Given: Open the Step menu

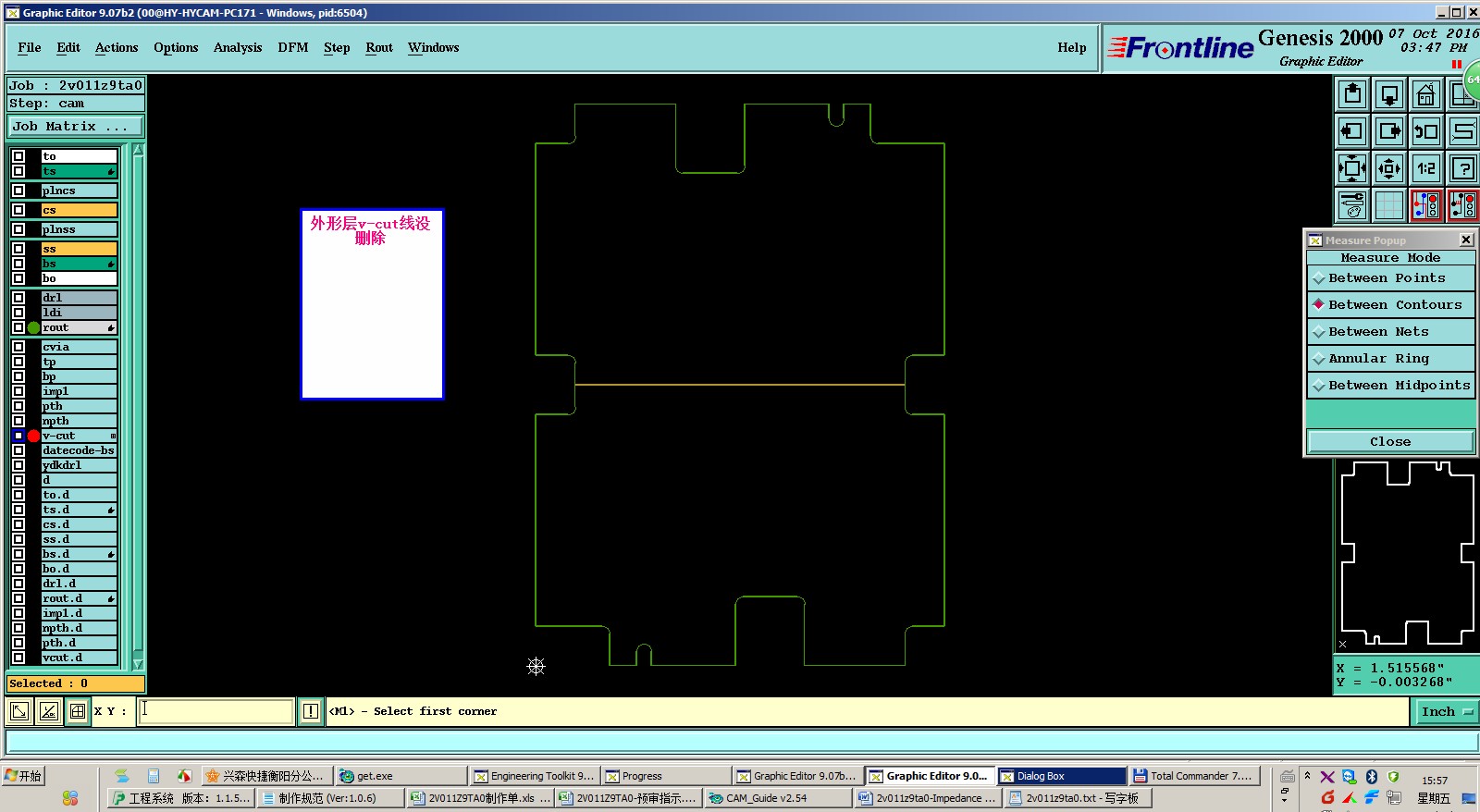Looking at the screenshot, I should tap(337, 47).
